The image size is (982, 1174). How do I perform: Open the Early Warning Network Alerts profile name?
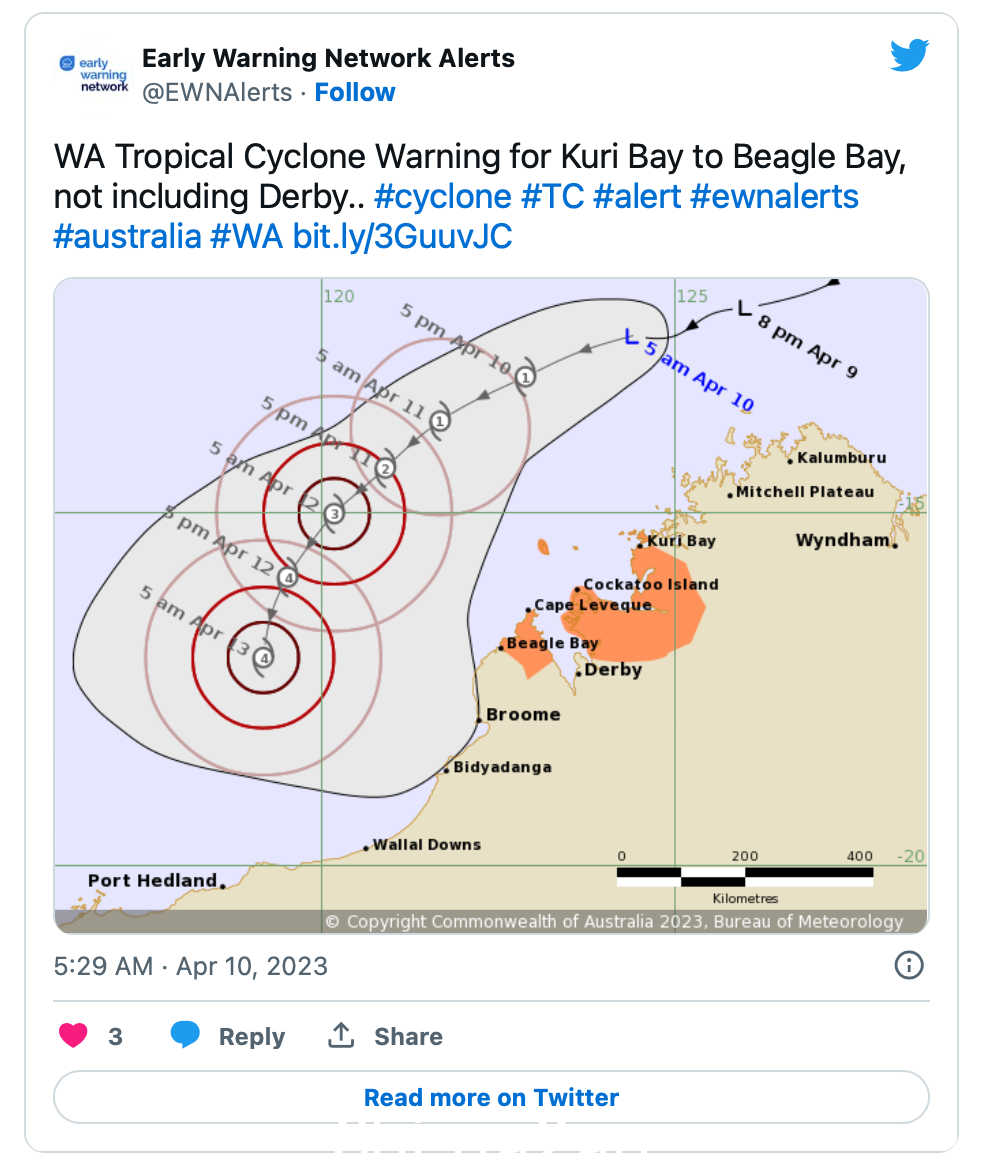[x=329, y=58]
